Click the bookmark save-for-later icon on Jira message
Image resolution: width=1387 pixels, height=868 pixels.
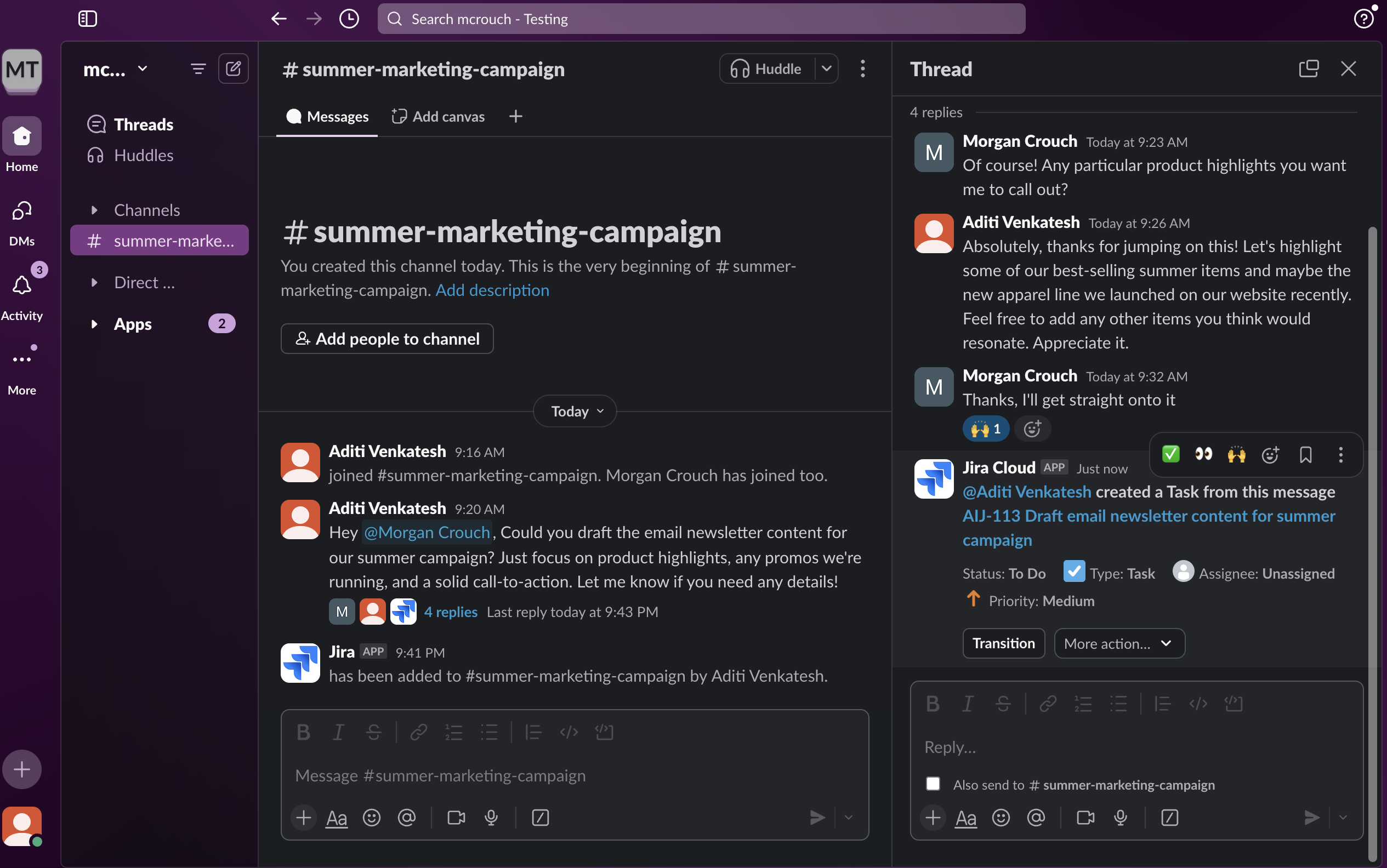click(x=1305, y=455)
